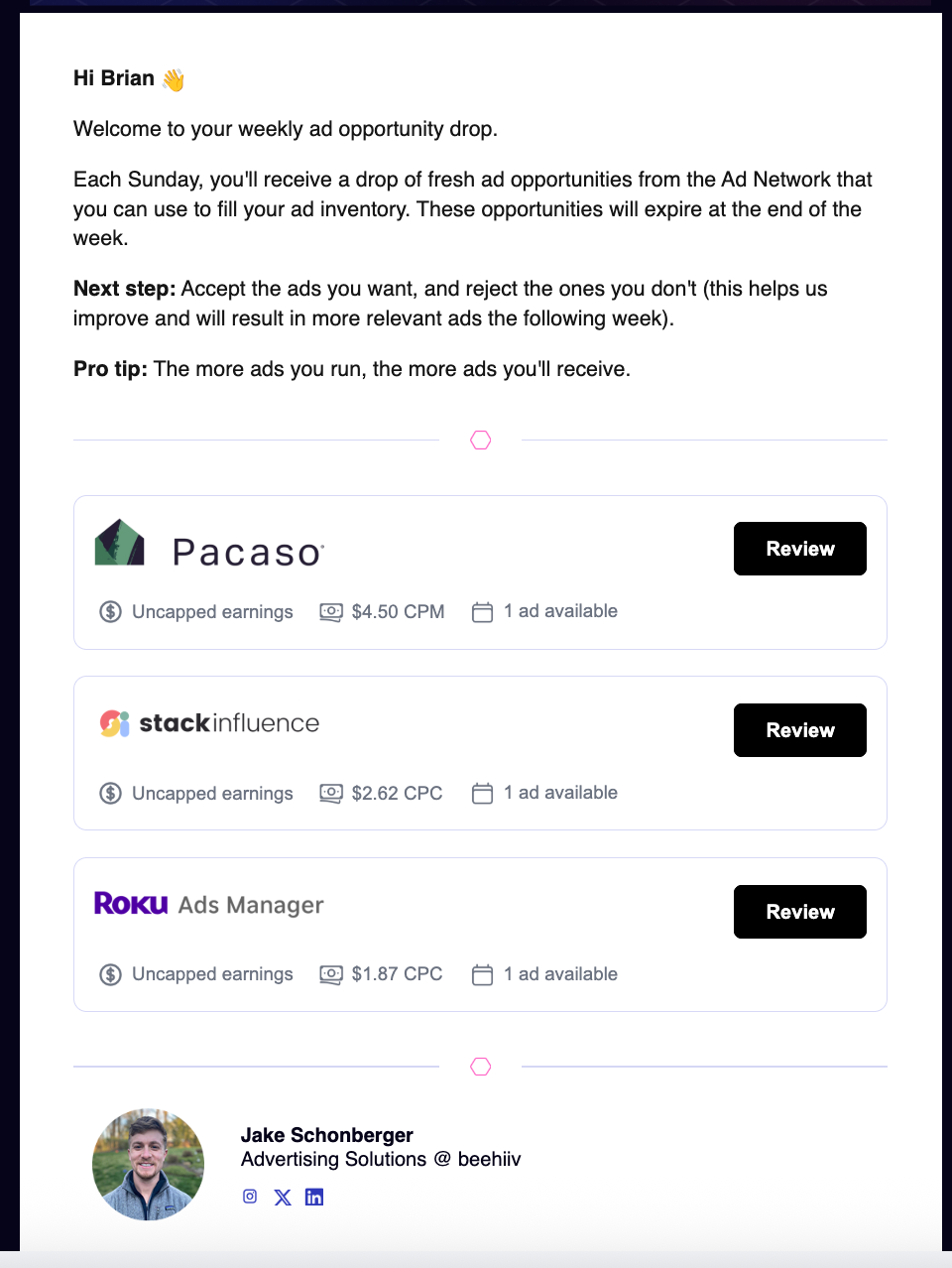Image resolution: width=952 pixels, height=1268 pixels.
Task: Click the cash icon beside $4.50 CPM
Action: pyautogui.click(x=331, y=612)
